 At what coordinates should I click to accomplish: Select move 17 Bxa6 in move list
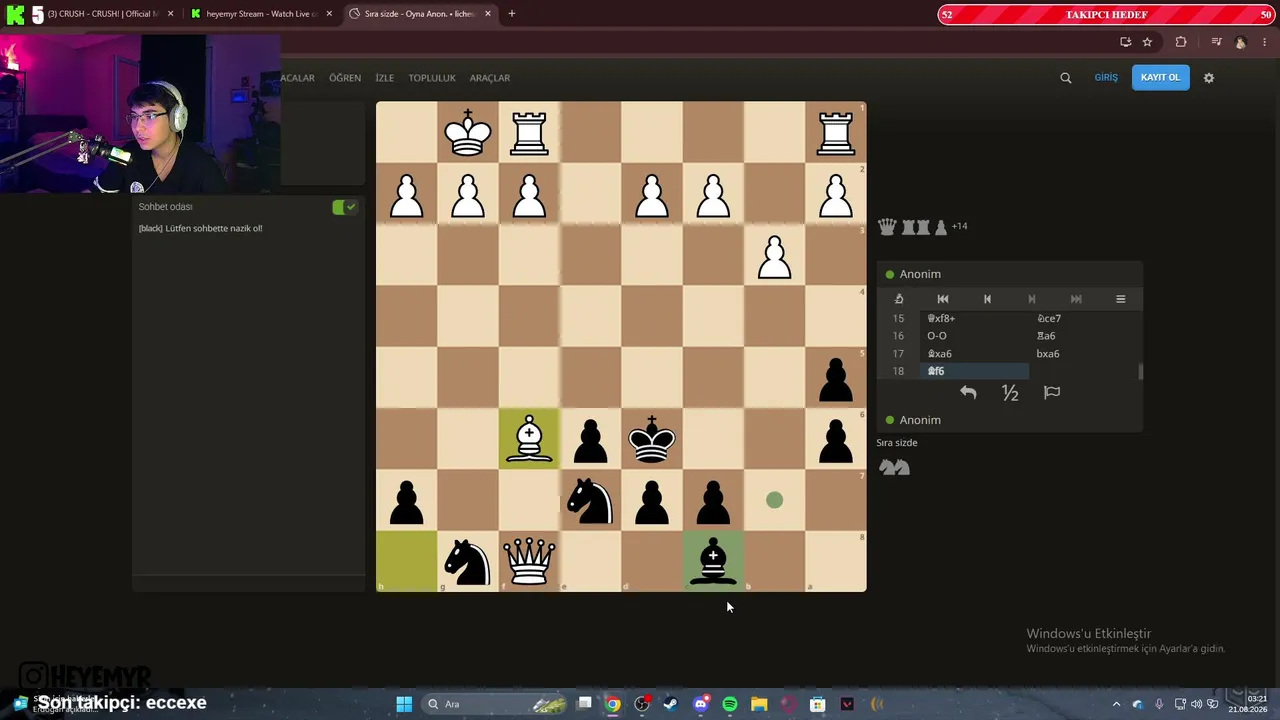pyautogui.click(x=973, y=354)
